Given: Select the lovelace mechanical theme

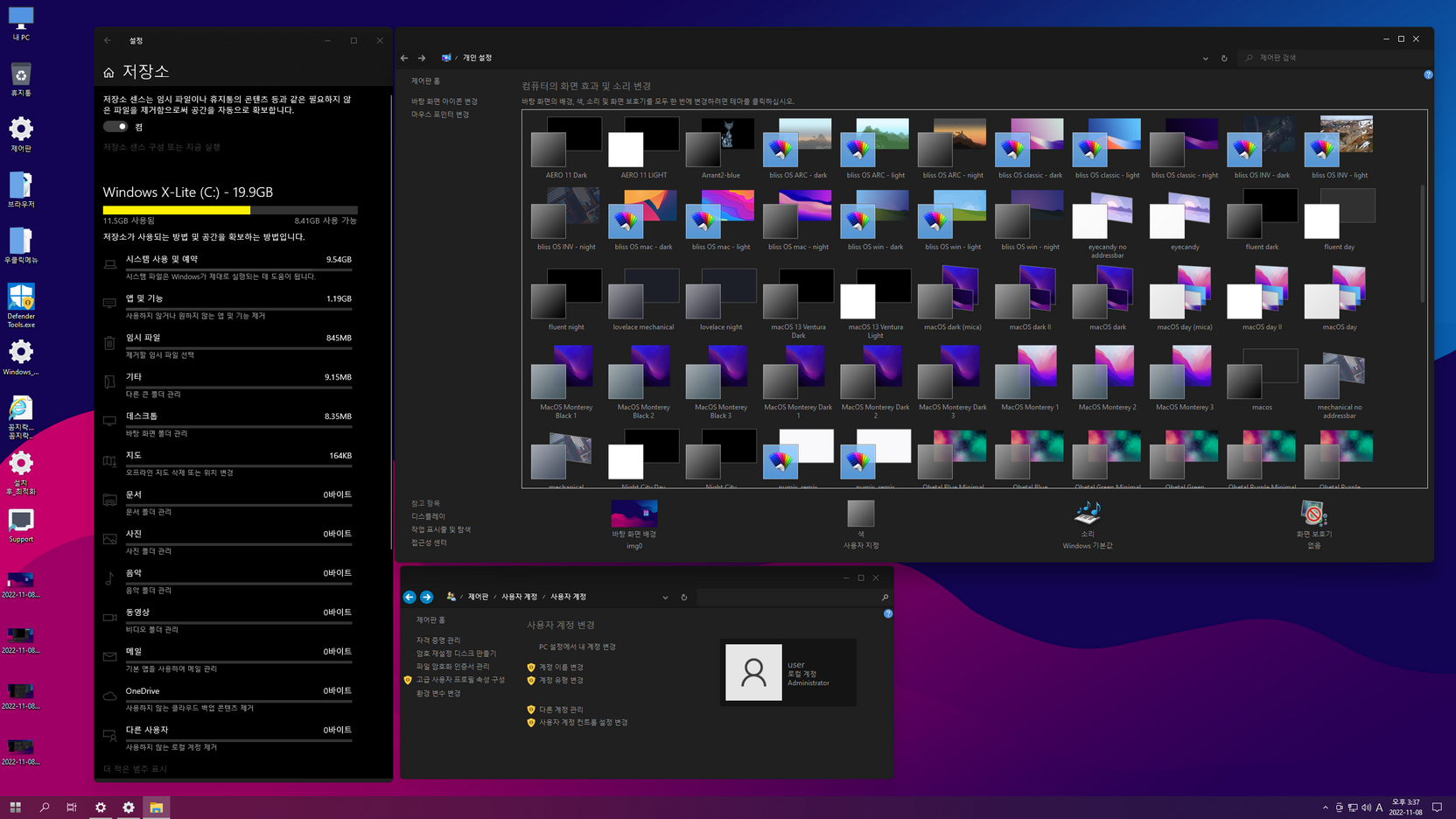Looking at the screenshot, I should [x=643, y=300].
